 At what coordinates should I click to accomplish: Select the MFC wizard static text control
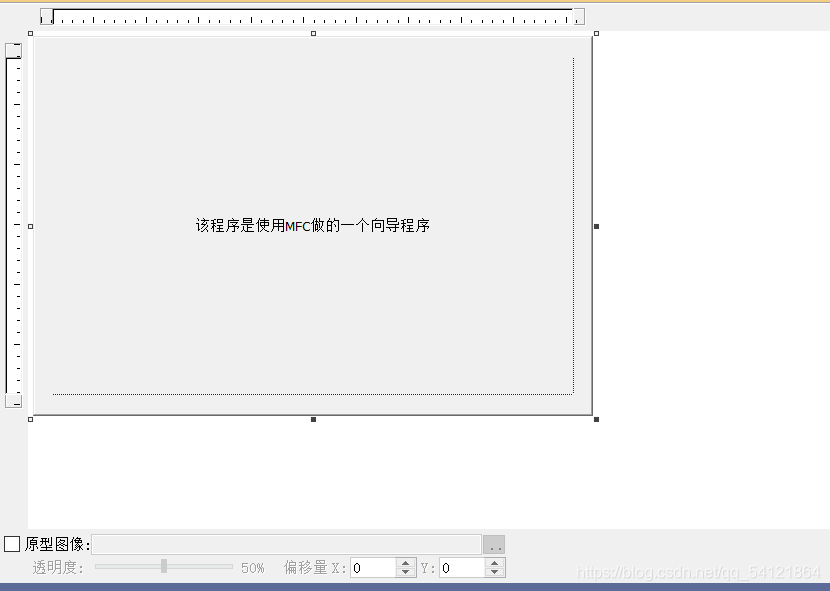pos(312,225)
